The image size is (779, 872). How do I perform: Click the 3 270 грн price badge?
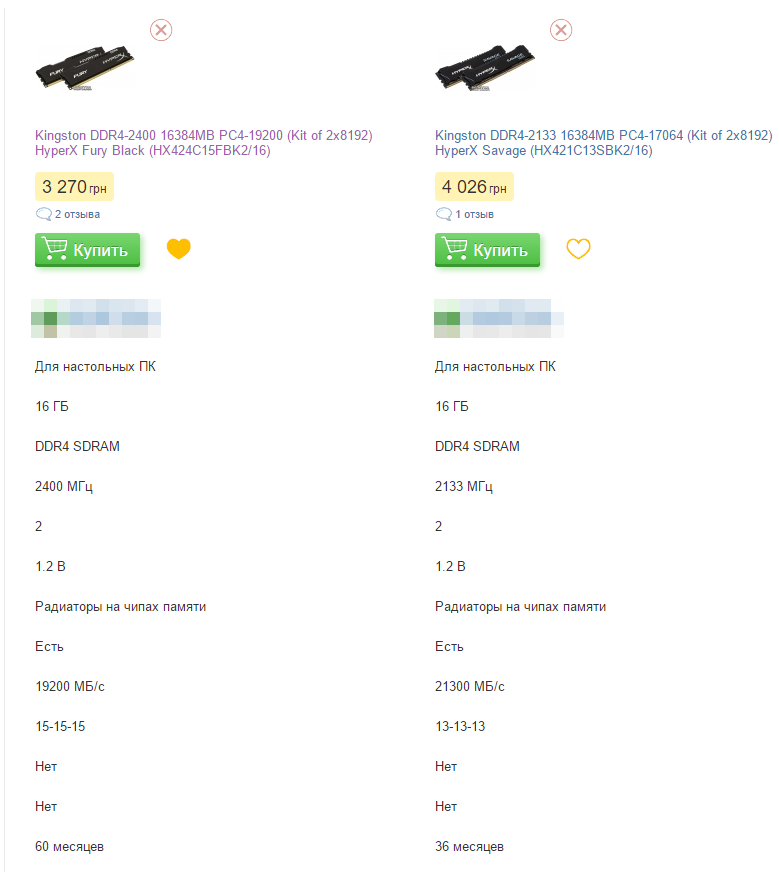(75, 186)
